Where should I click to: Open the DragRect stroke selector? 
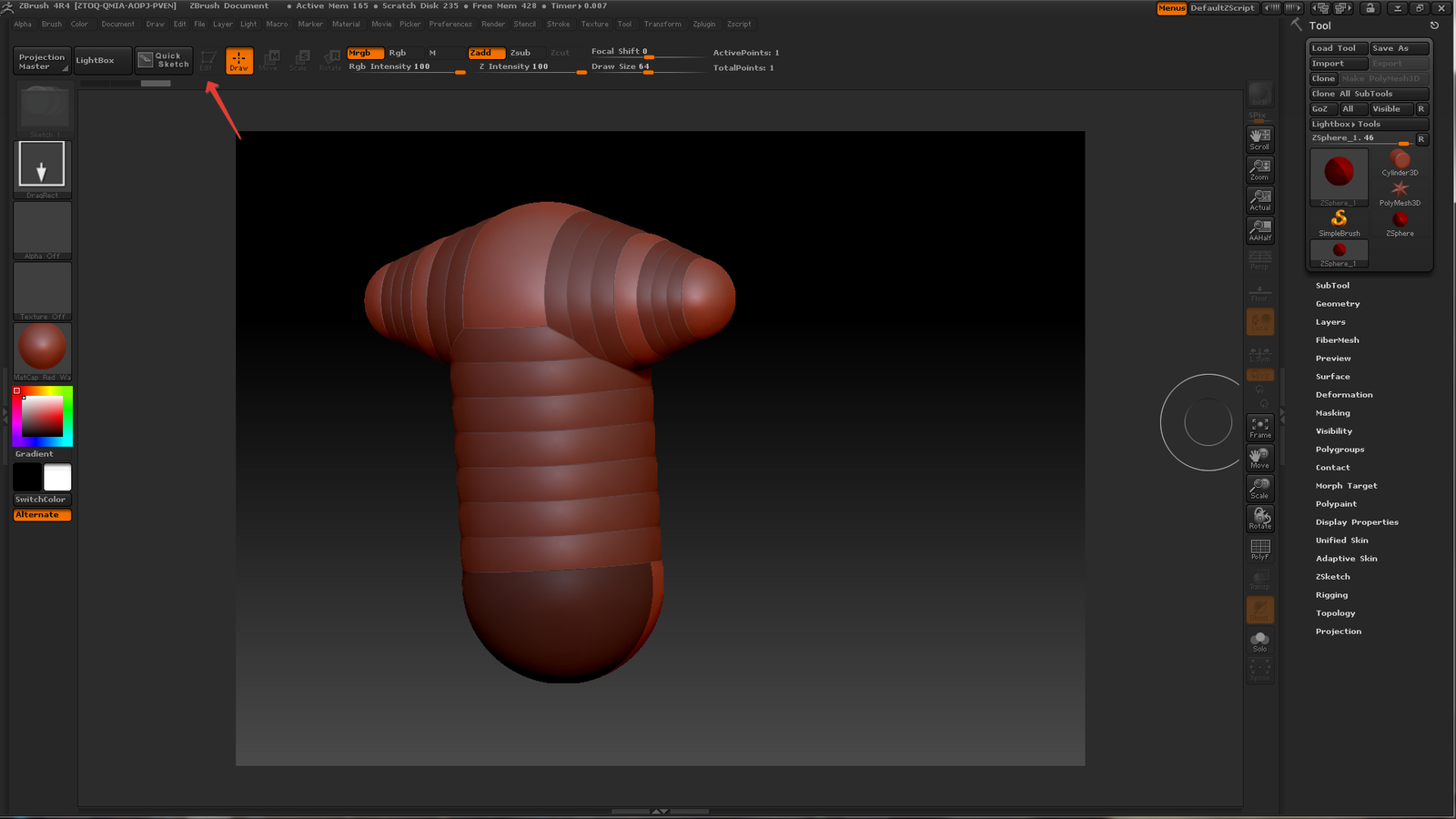pyautogui.click(x=42, y=169)
